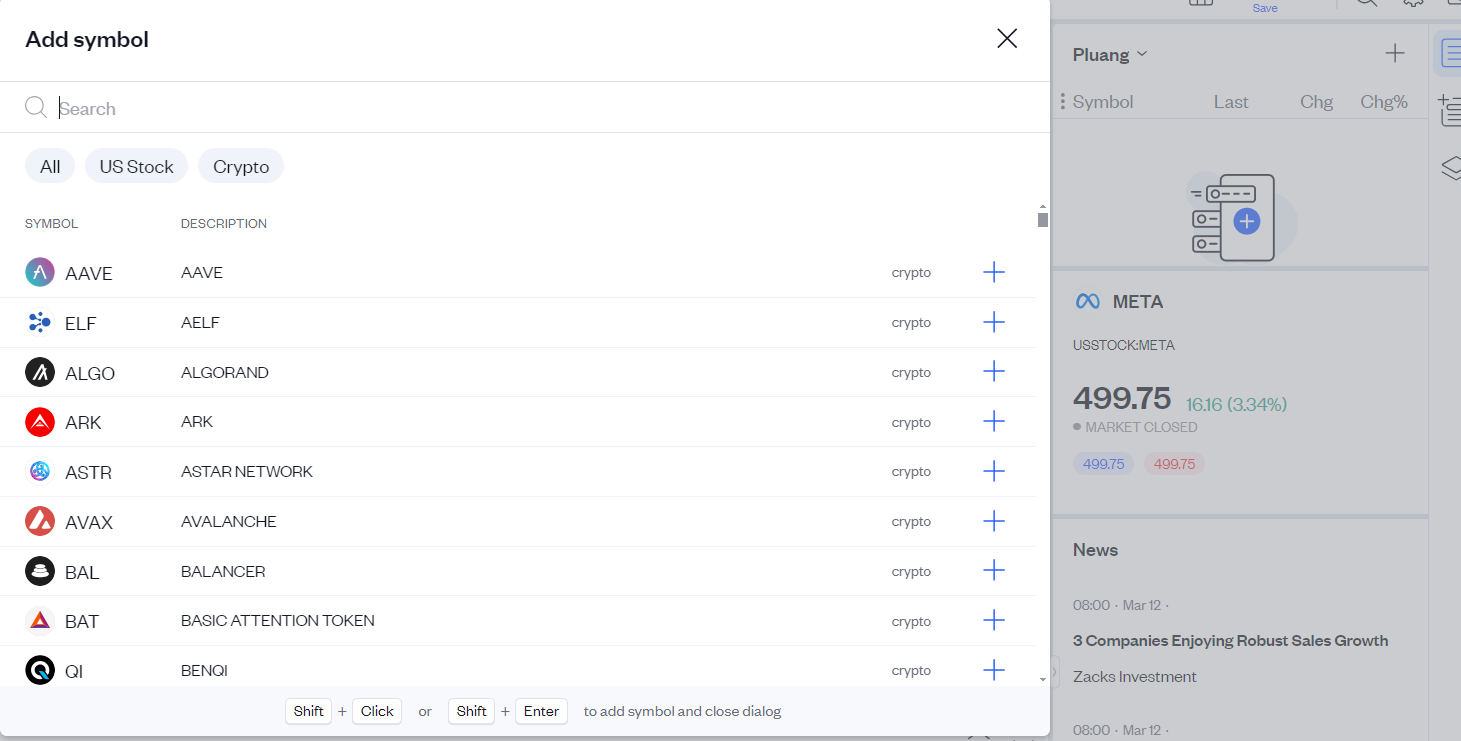Add AVALANCHE to watchlist via plus icon
The image size is (1461, 741).
coord(994,521)
